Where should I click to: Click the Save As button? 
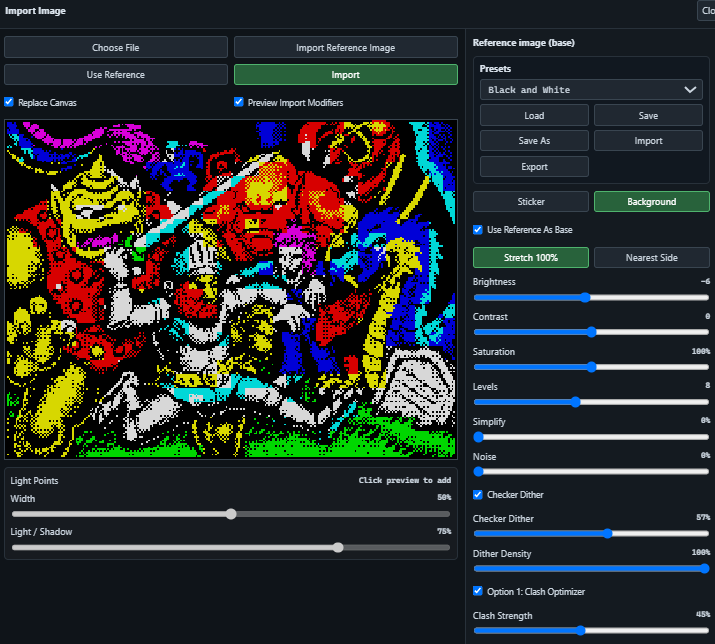tap(534, 141)
